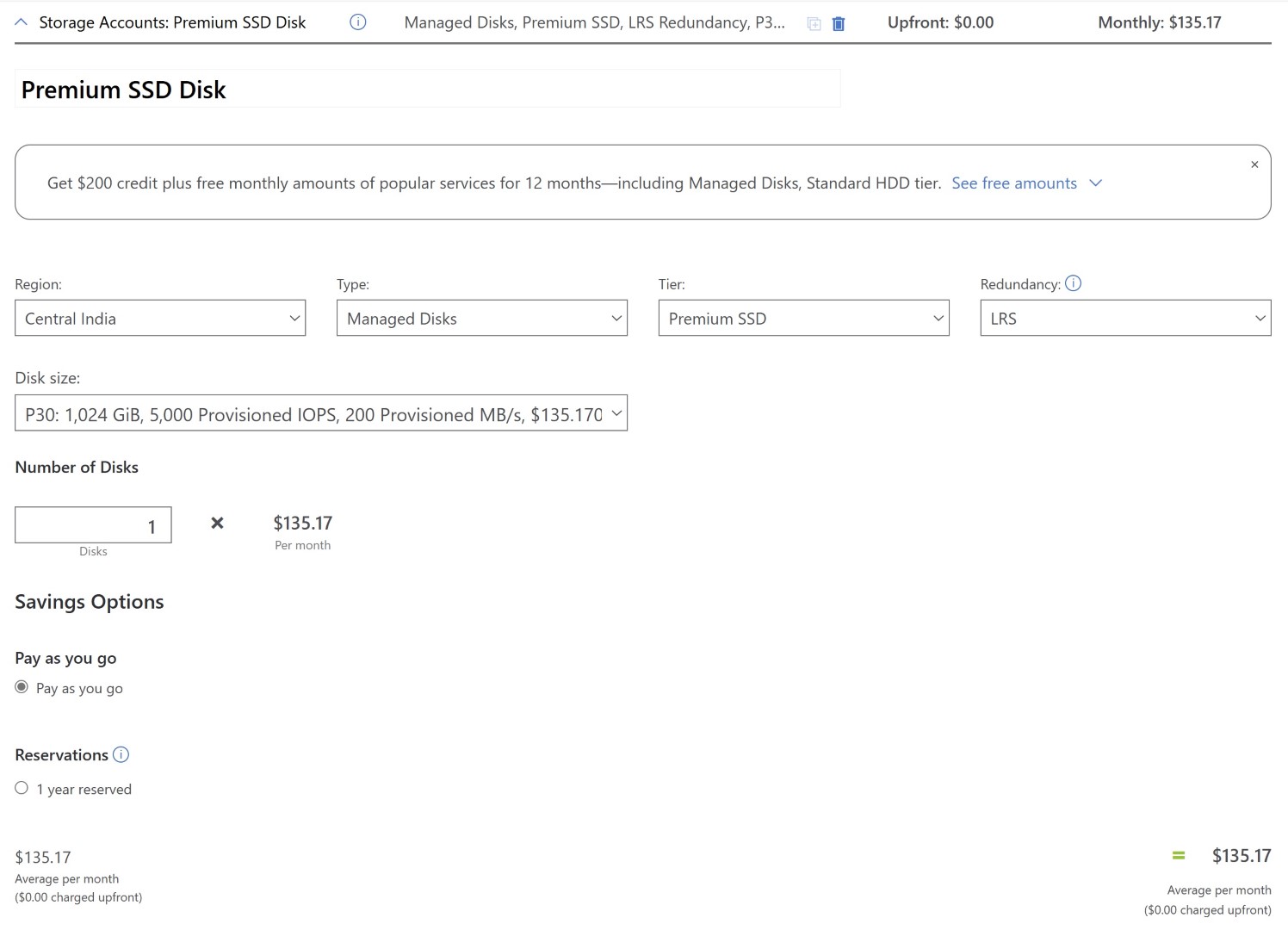Expand free amounts chevron arrow
Viewport: 1288px width, 930px height.
coord(1096,183)
